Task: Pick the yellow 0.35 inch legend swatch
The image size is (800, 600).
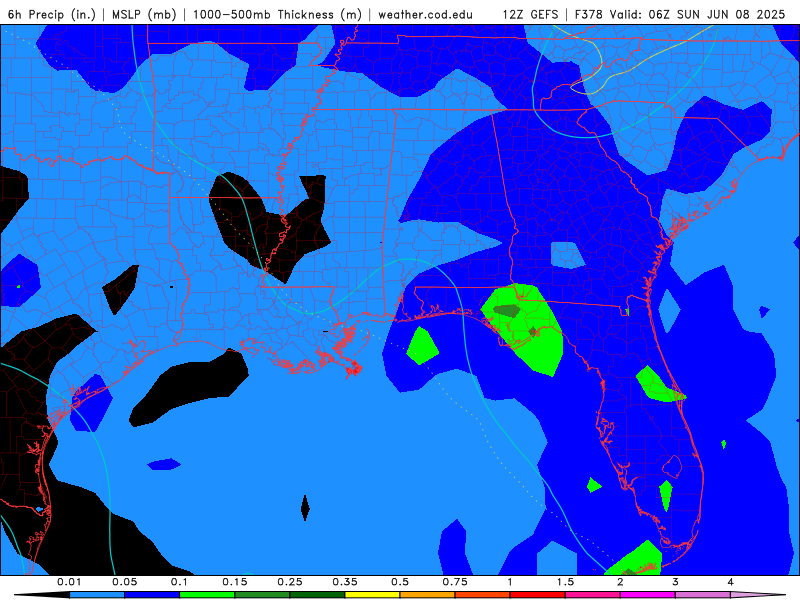Action: pos(372,595)
